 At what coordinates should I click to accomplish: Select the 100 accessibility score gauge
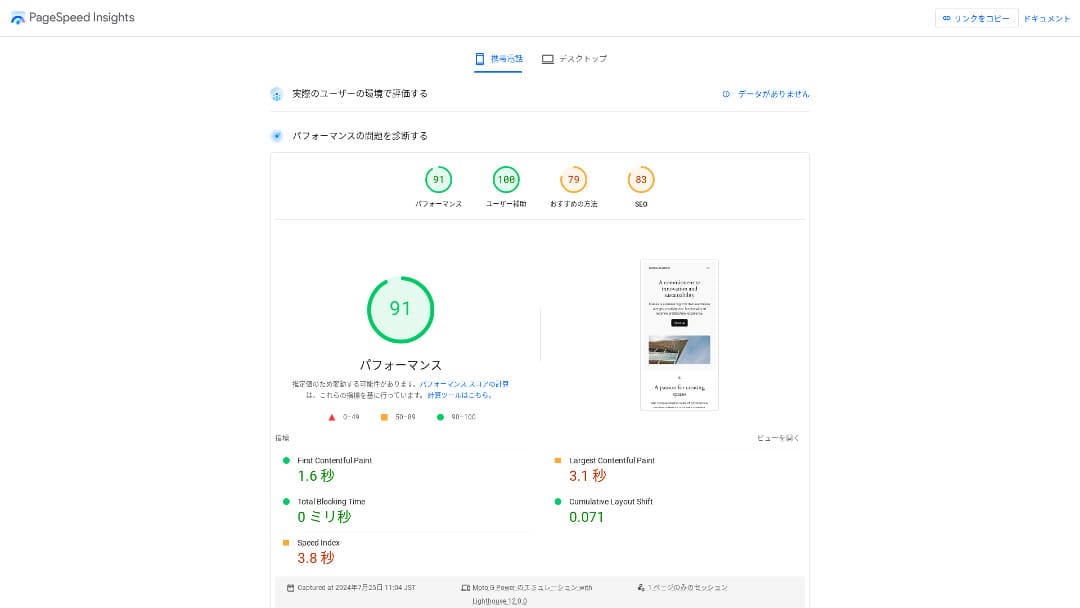[x=506, y=180]
